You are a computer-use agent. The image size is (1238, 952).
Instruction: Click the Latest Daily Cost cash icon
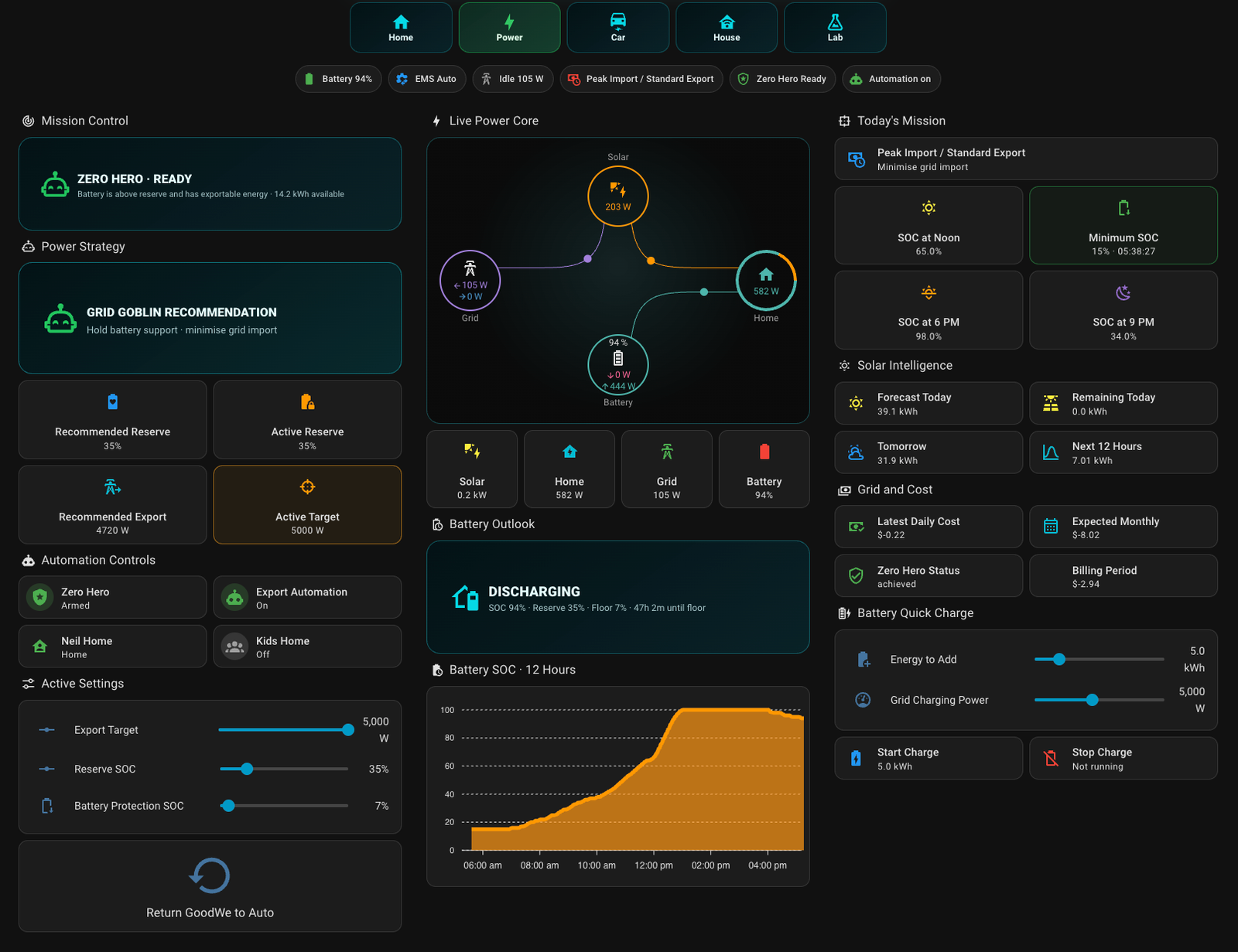[x=856, y=527]
